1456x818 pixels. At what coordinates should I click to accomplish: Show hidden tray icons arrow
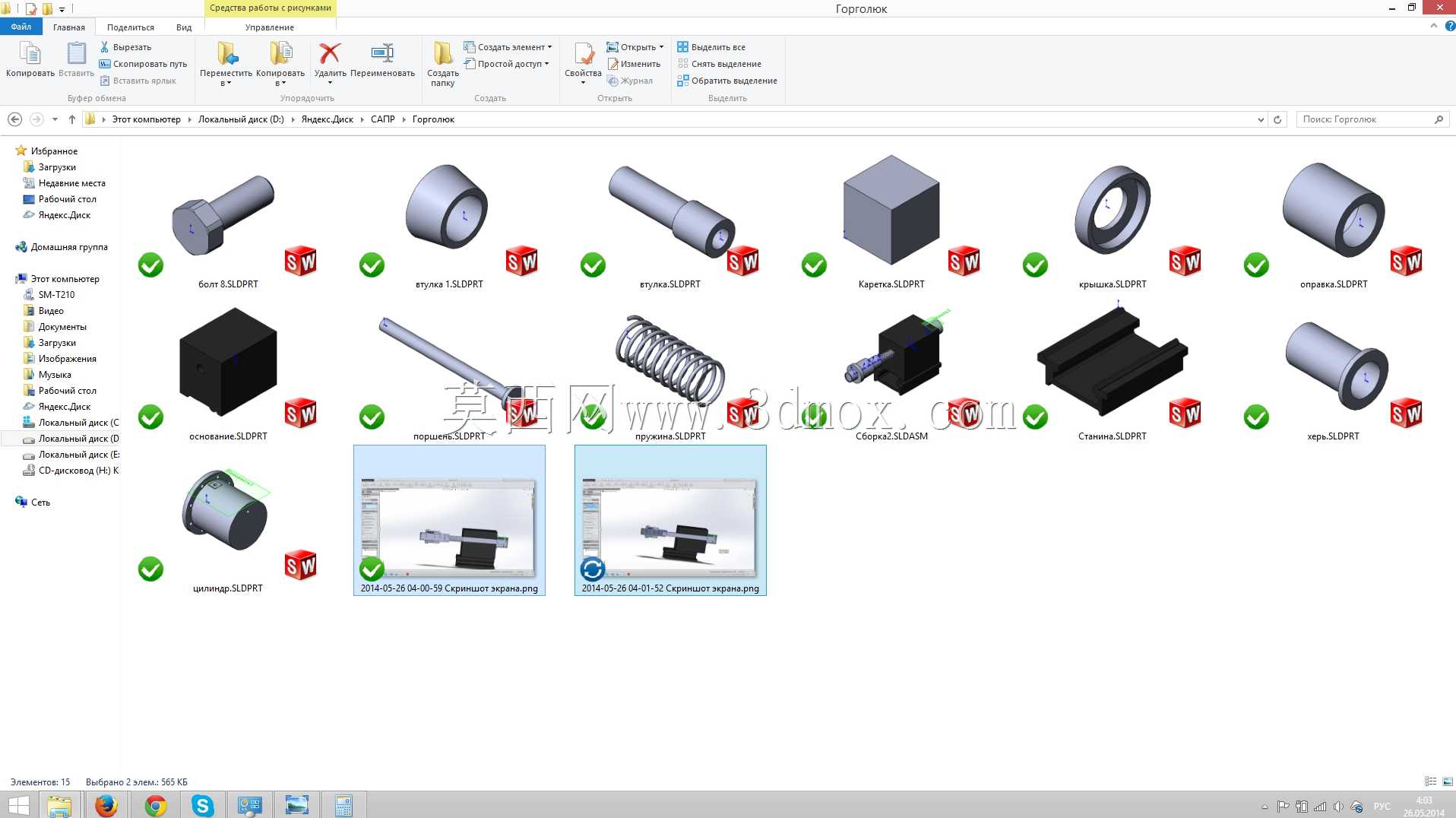coord(1264,807)
